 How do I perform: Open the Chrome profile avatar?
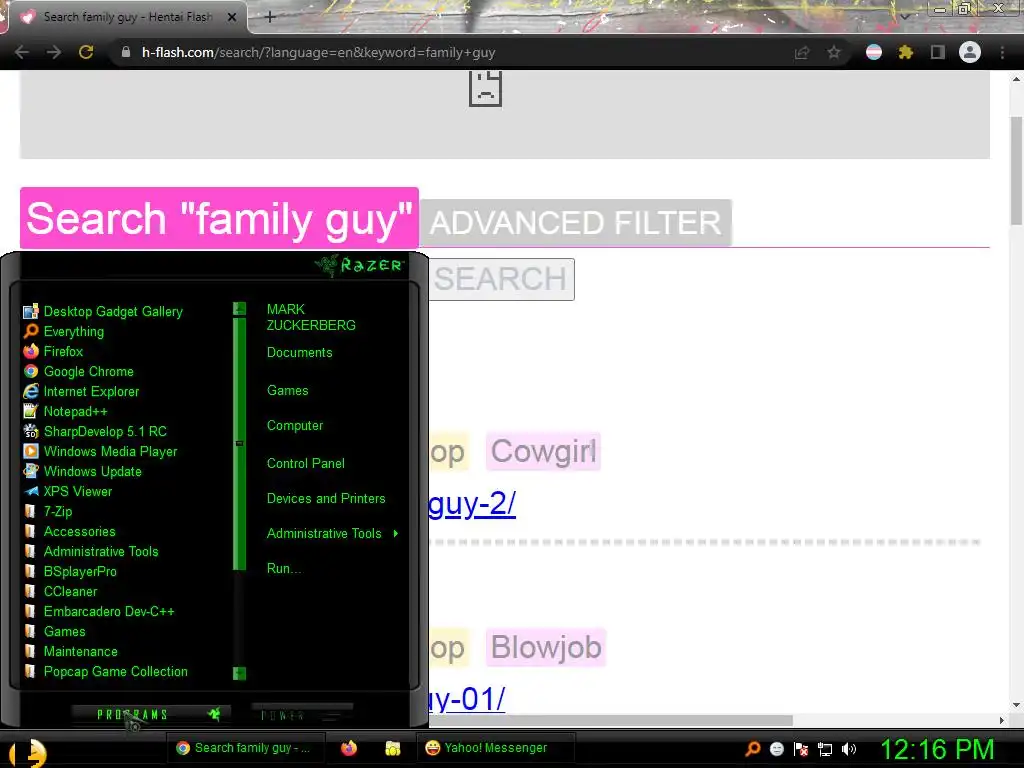(970, 52)
